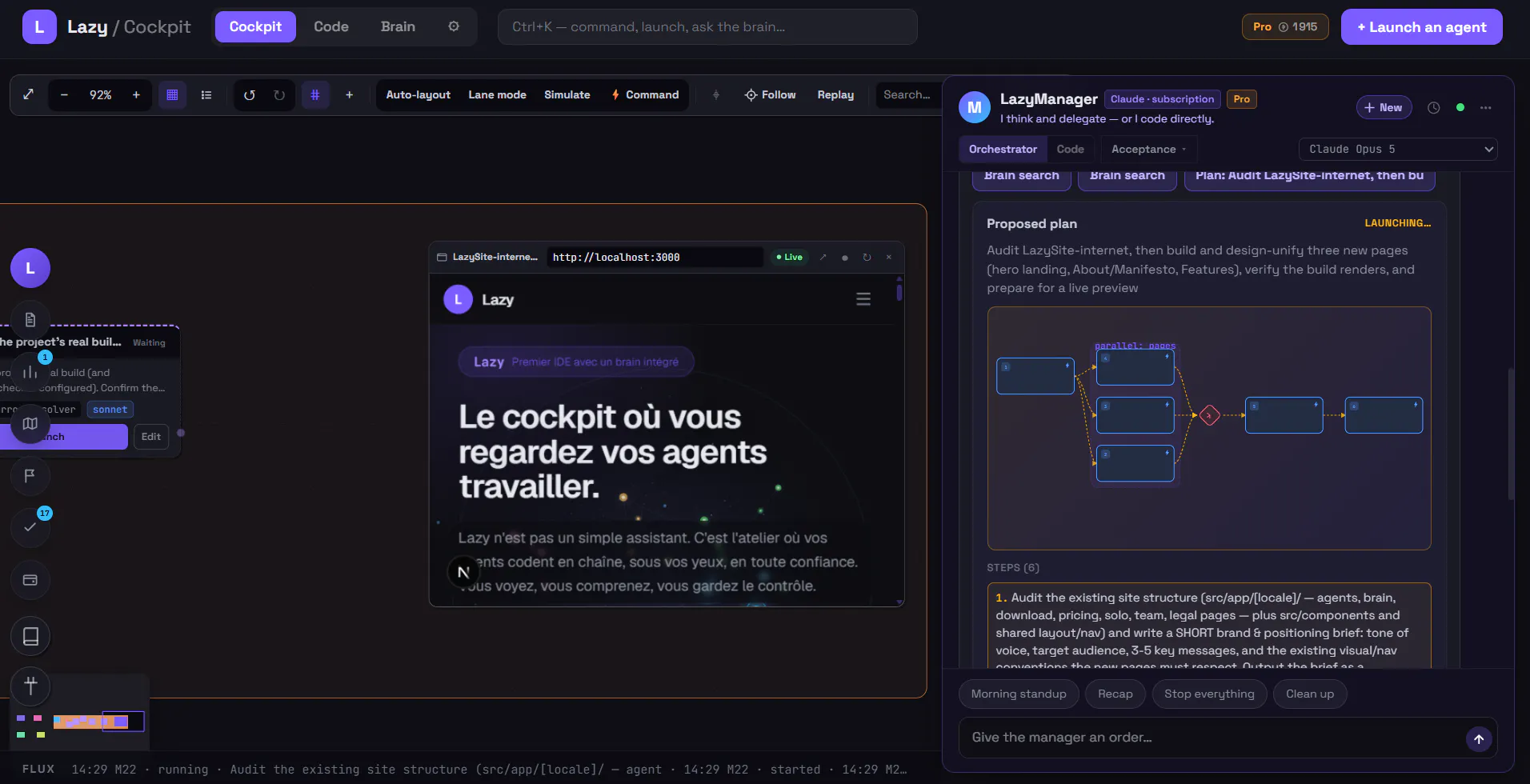This screenshot has height=784, width=1530.
Task: Start a New manager conversation
Action: [1384, 107]
